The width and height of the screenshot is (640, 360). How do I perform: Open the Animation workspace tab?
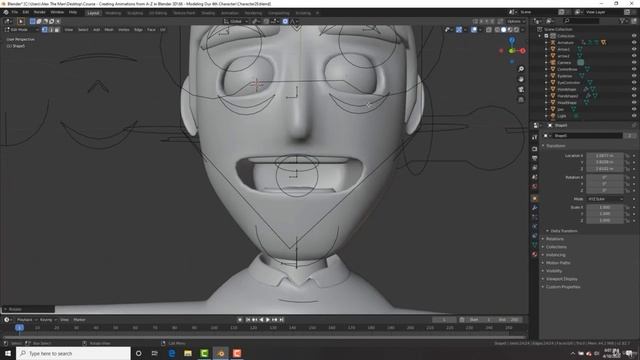click(x=230, y=13)
